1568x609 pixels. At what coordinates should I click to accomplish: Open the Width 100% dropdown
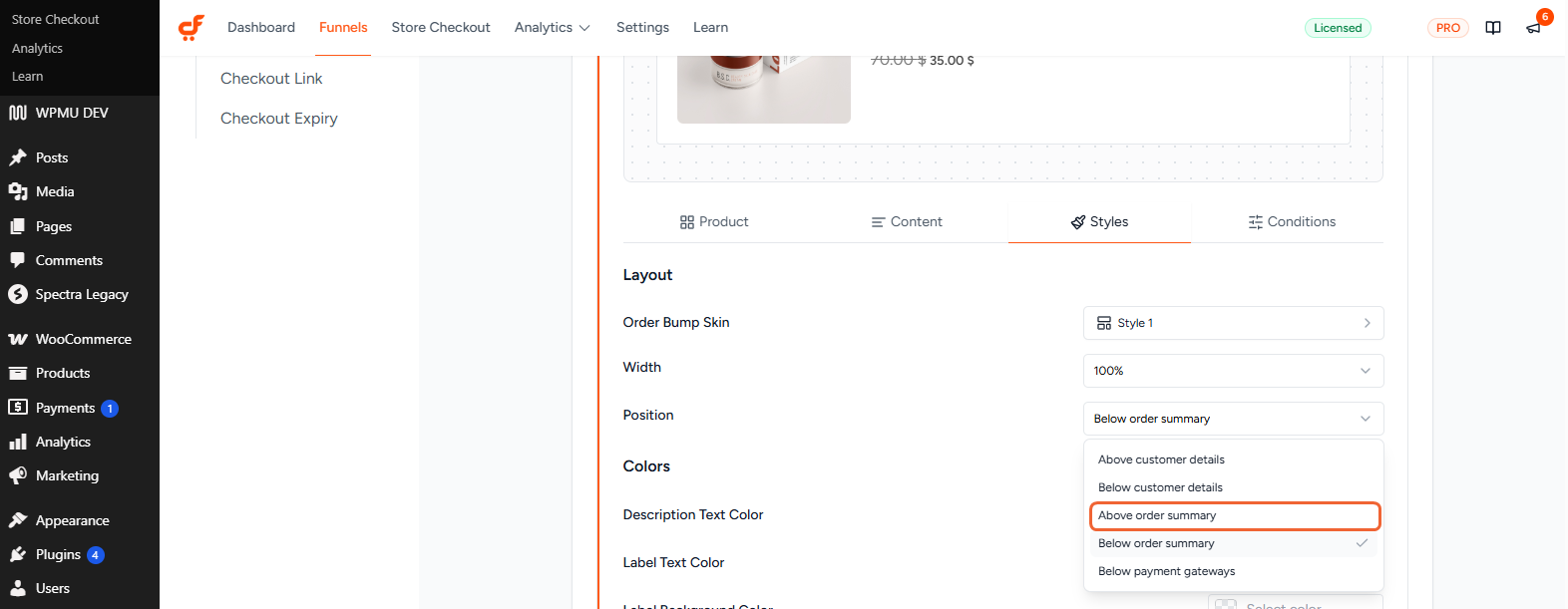(1233, 371)
